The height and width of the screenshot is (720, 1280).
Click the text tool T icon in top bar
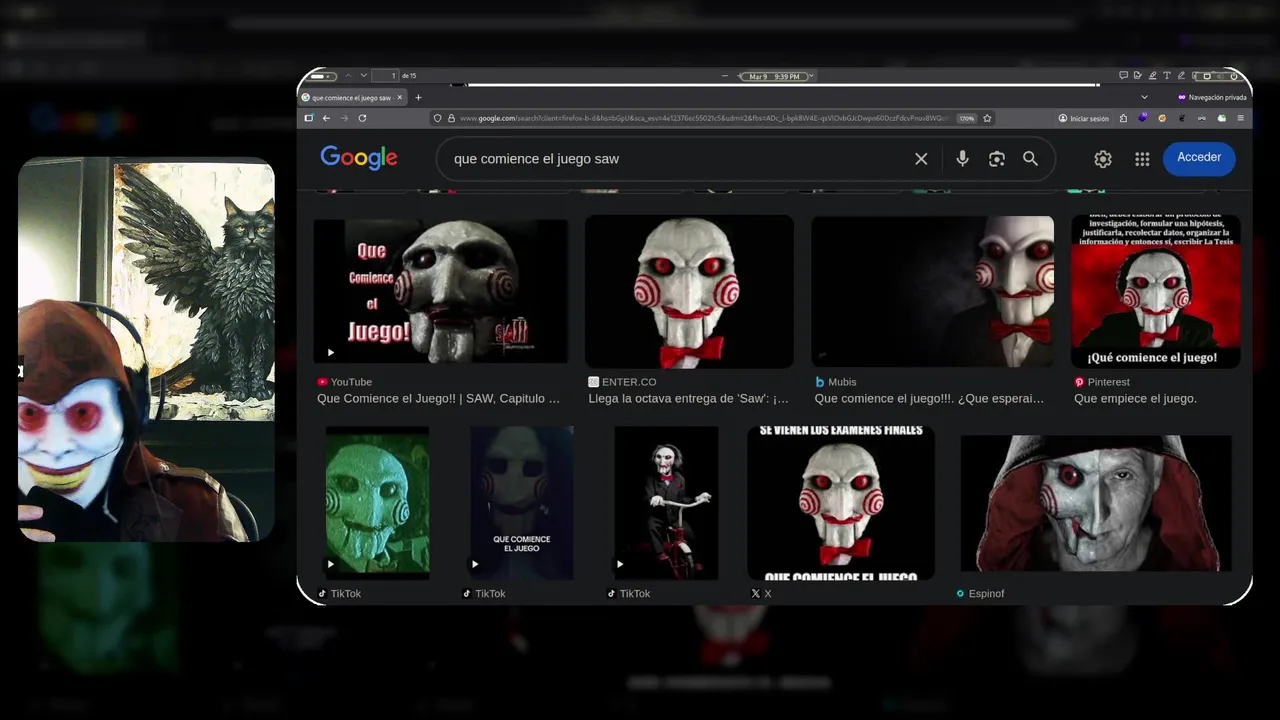pyautogui.click(x=1167, y=75)
